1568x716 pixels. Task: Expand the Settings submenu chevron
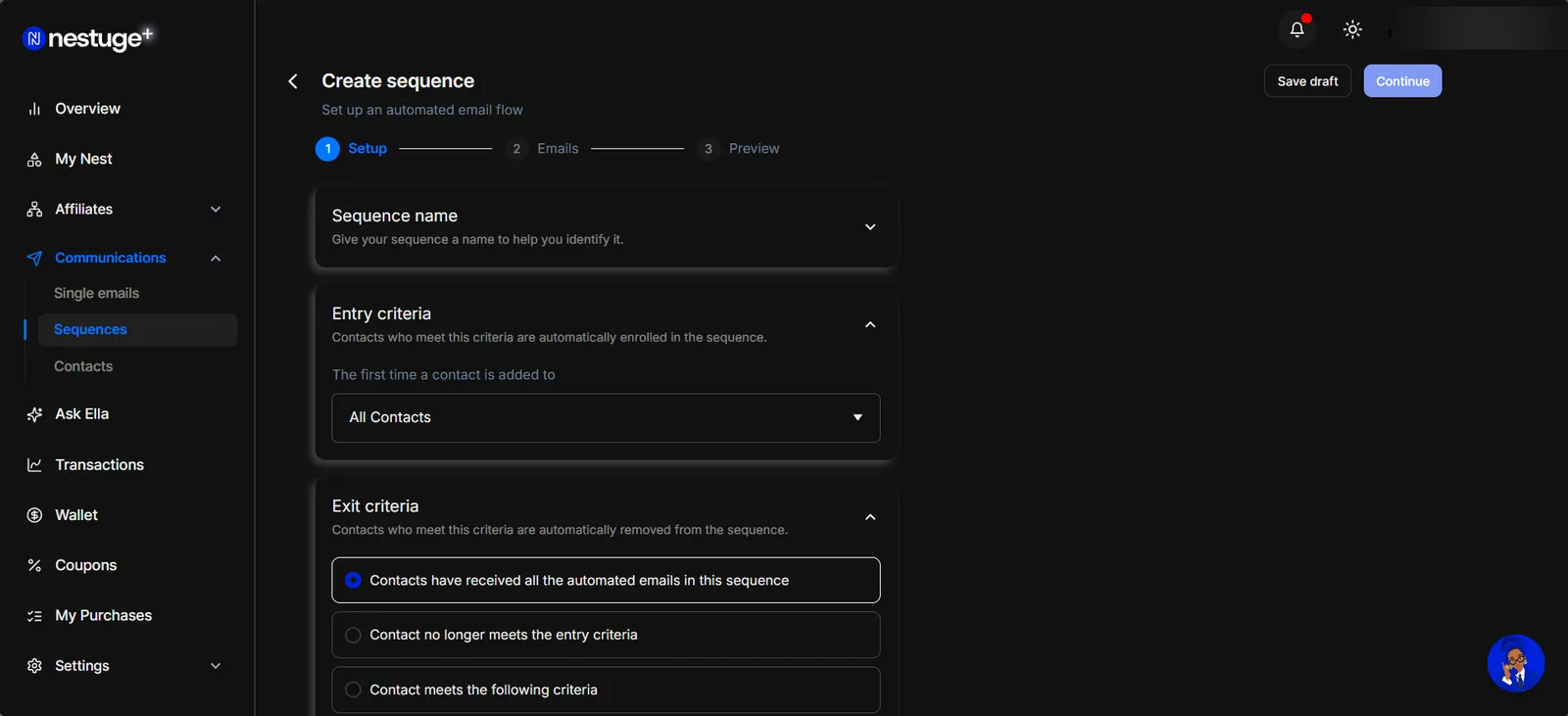point(216,666)
